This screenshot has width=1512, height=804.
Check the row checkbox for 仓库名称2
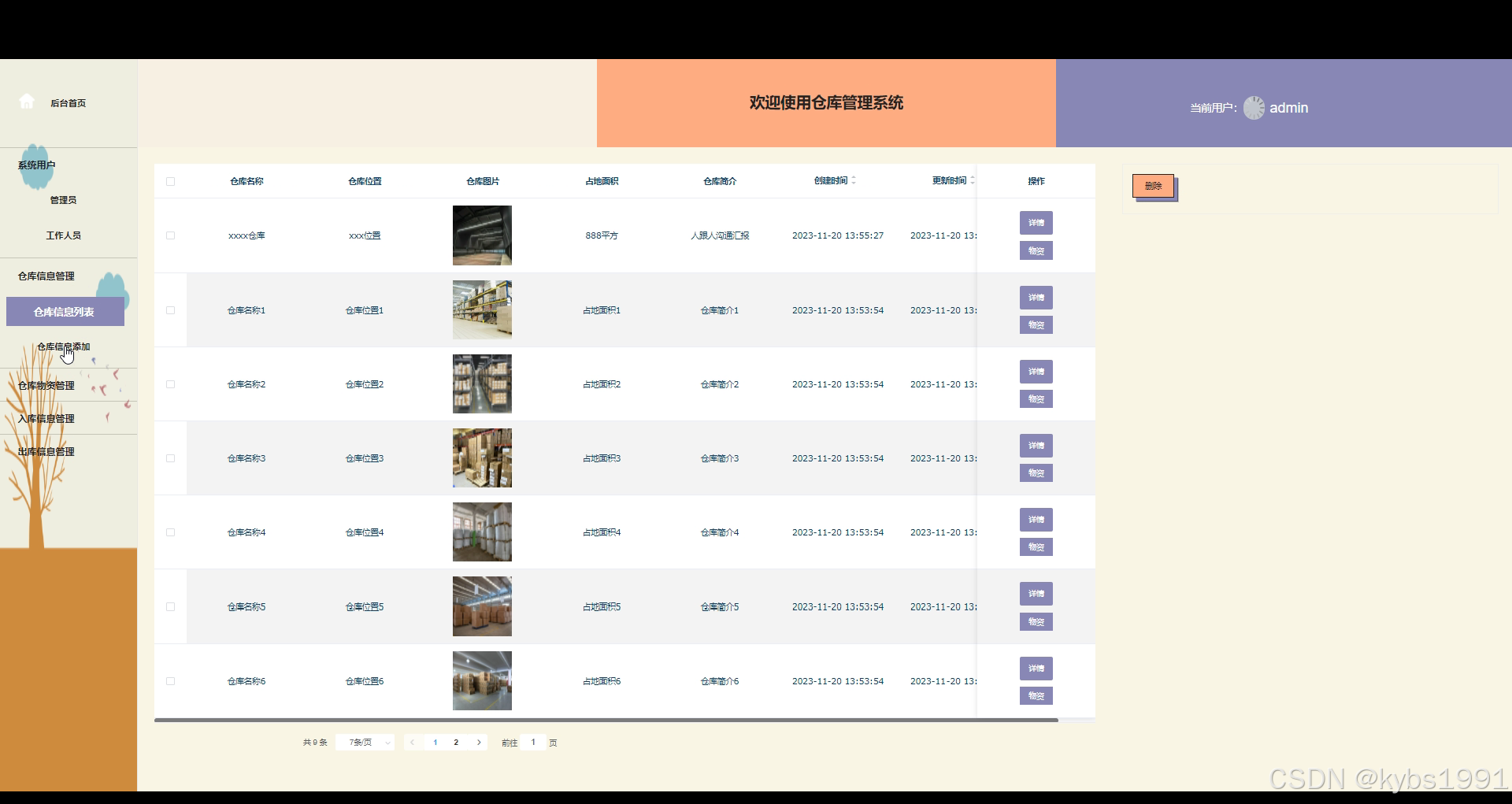tap(170, 384)
